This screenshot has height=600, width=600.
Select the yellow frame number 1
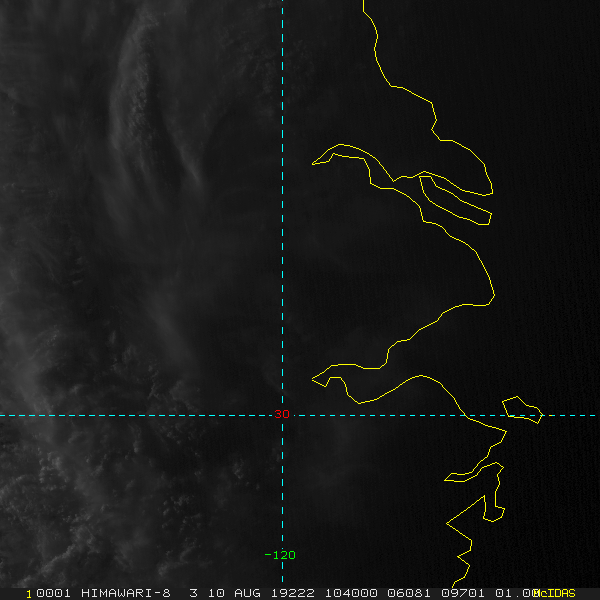(29, 594)
